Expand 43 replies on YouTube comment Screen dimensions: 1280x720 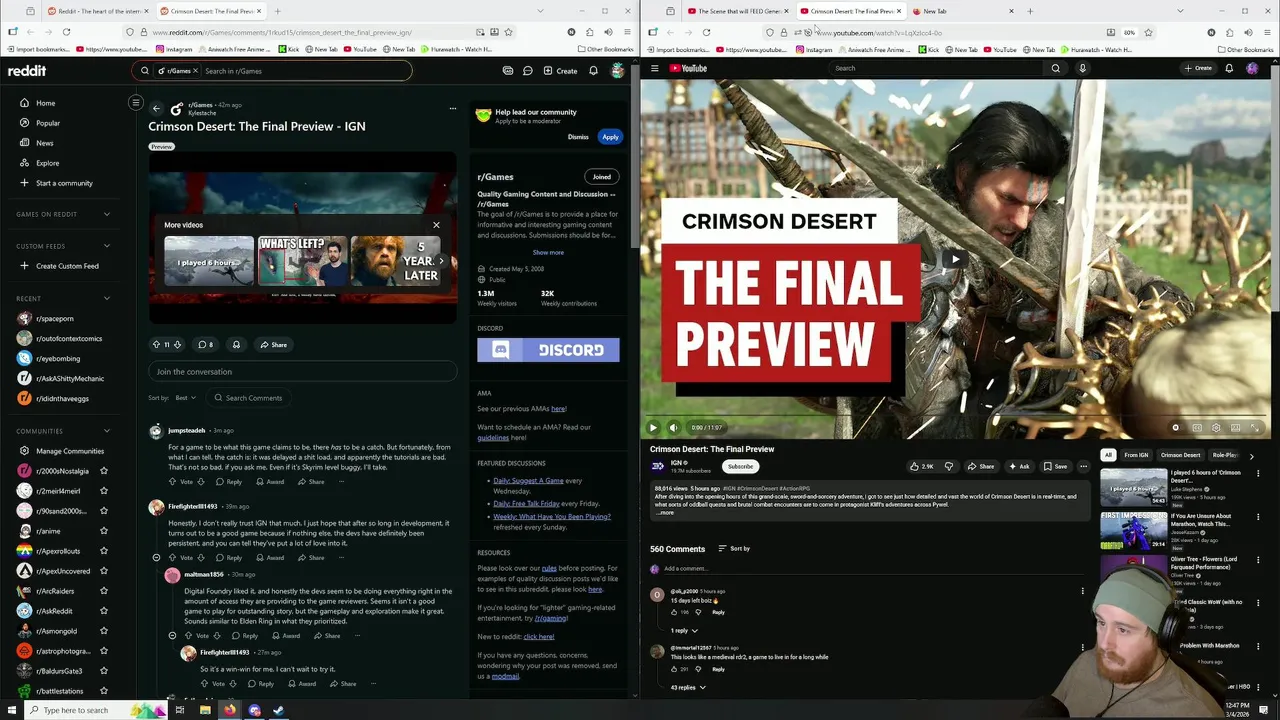click(688, 688)
